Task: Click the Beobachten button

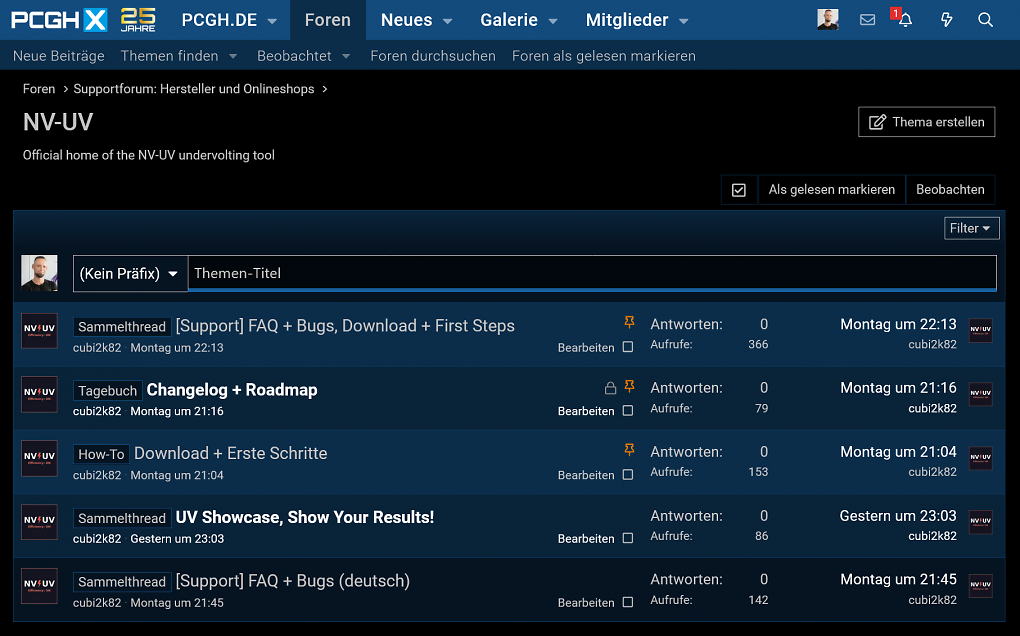Action: point(950,190)
